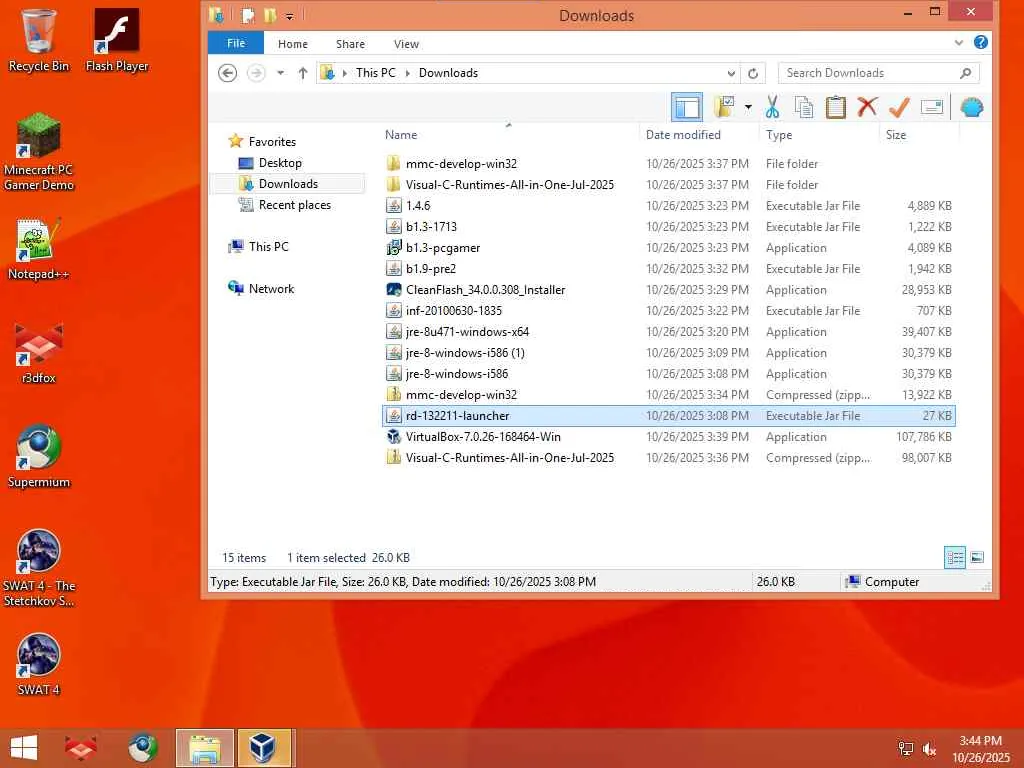Open the Home ribbon tab

click(293, 44)
